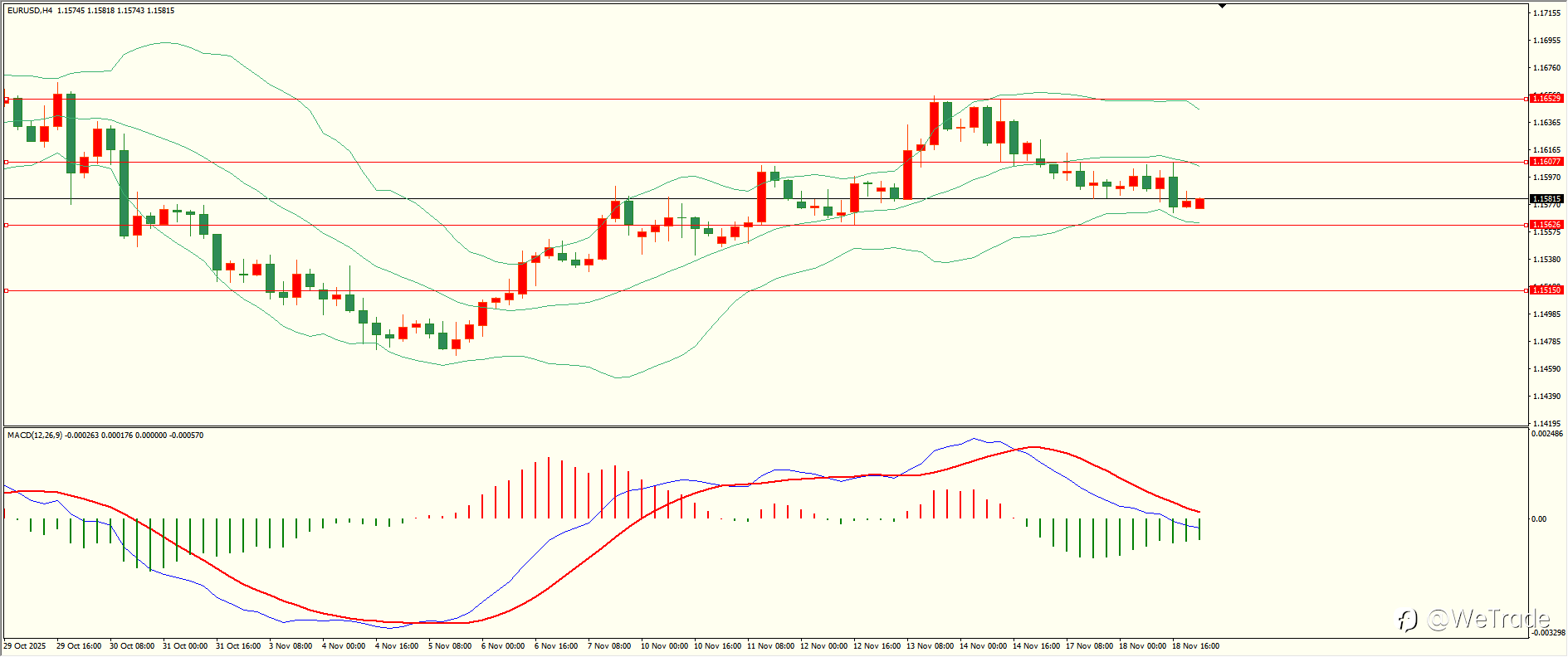Click the 1.14390 price scale value

click(x=1546, y=397)
